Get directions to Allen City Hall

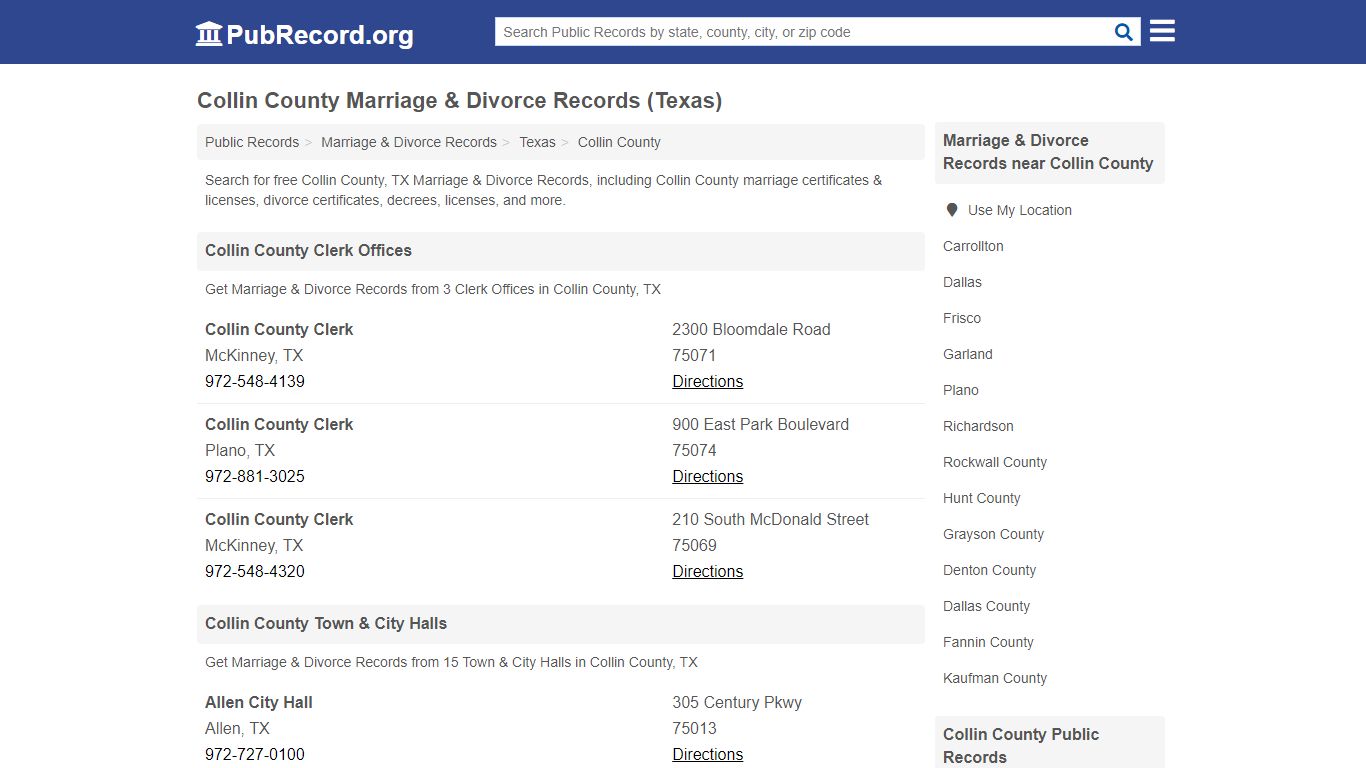(x=707, y=754)
